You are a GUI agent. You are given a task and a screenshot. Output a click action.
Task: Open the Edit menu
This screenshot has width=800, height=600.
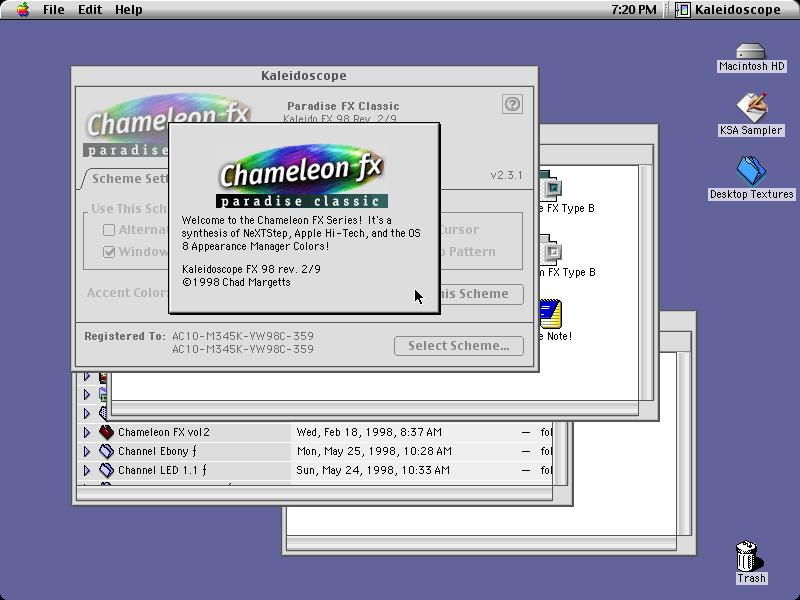point(90,9)
